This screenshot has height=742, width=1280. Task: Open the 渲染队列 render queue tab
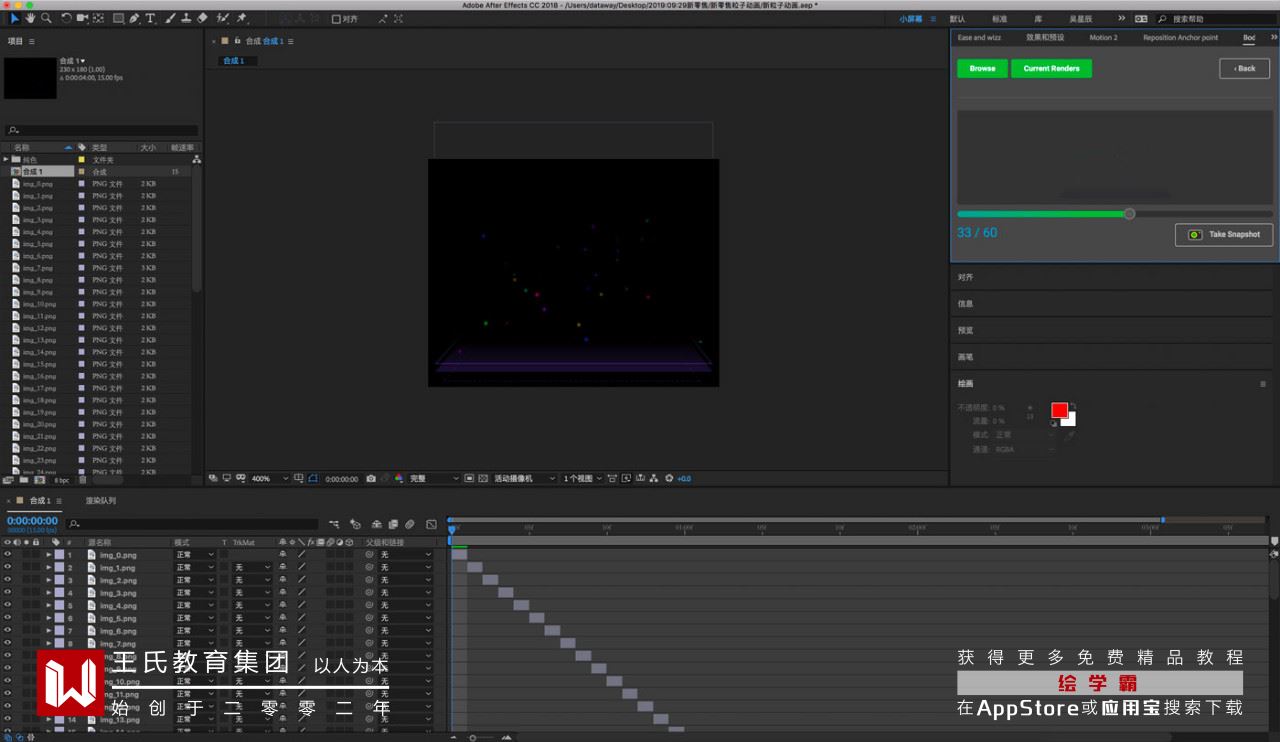click(100, 501)
